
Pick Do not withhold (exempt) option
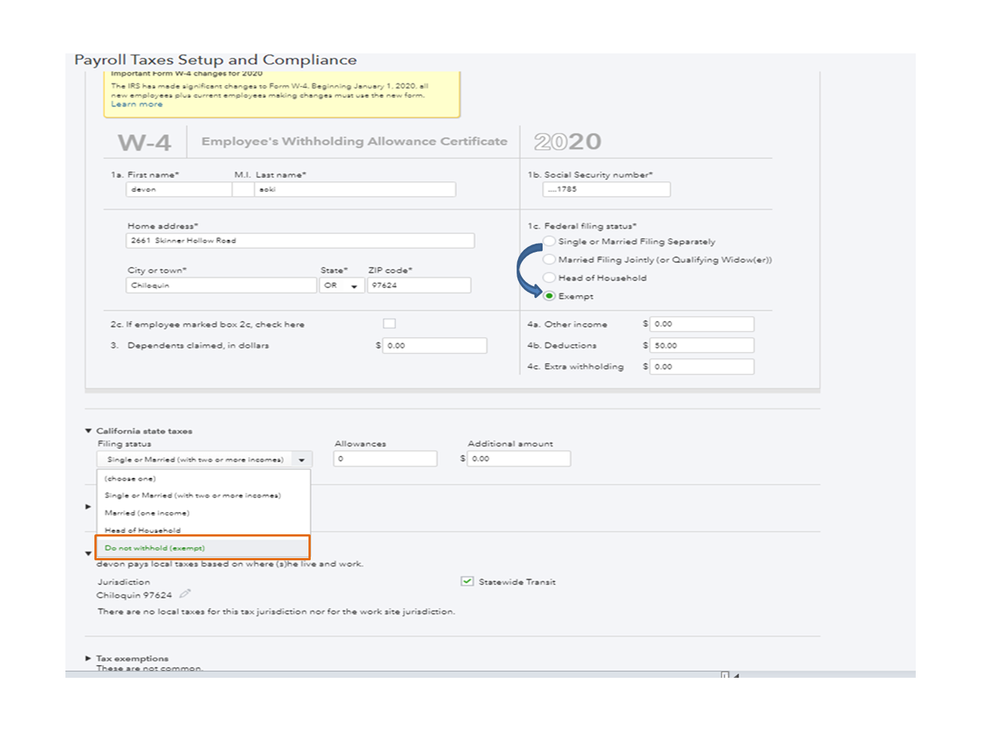203,548
